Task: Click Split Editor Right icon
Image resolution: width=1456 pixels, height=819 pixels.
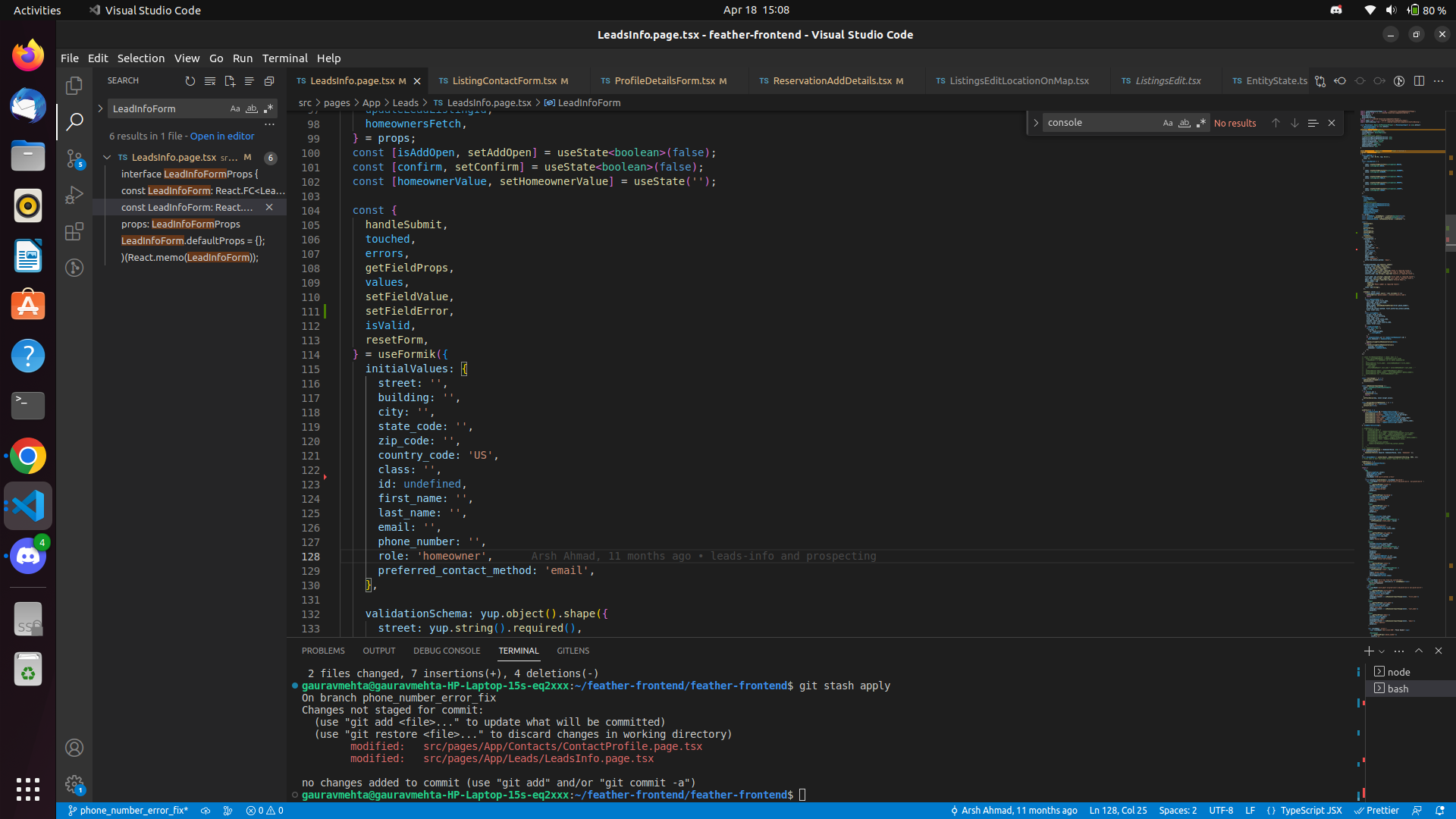Action: coord(1419,81)
